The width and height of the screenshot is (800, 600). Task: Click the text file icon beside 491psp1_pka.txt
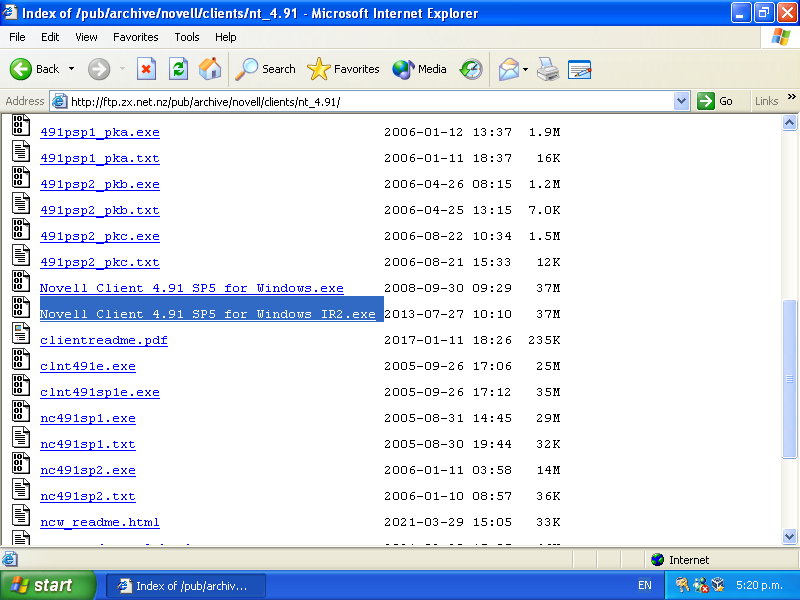coord(21,152)
